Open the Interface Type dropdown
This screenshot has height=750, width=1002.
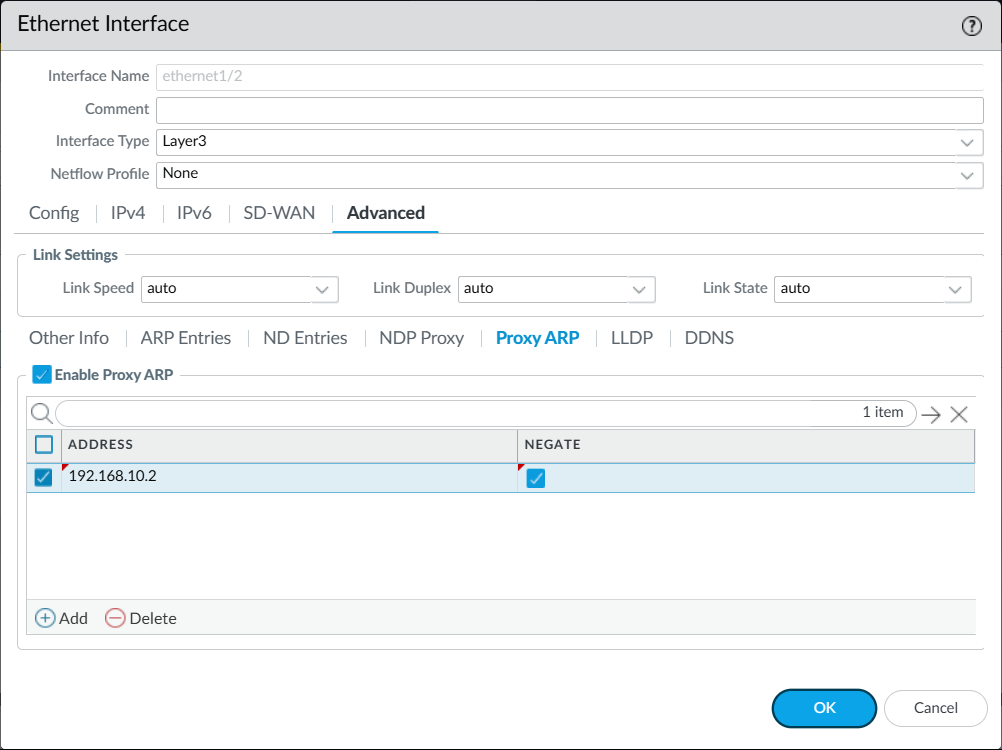click(x=569, y=142)
